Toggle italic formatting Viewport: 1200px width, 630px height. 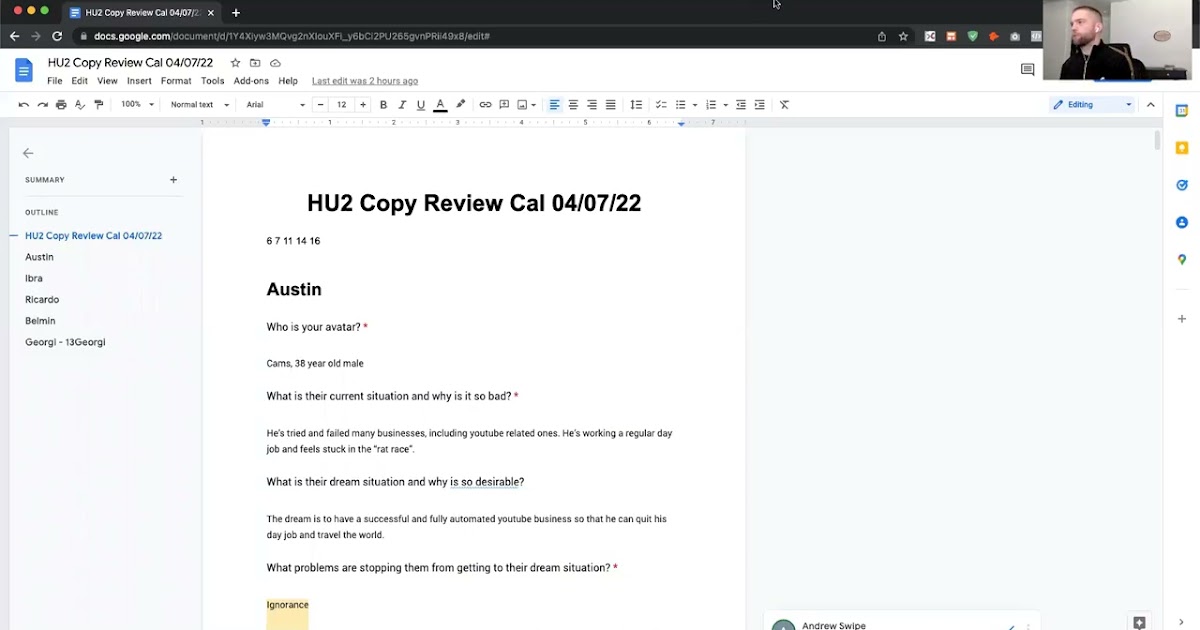[x=402, y=105]
